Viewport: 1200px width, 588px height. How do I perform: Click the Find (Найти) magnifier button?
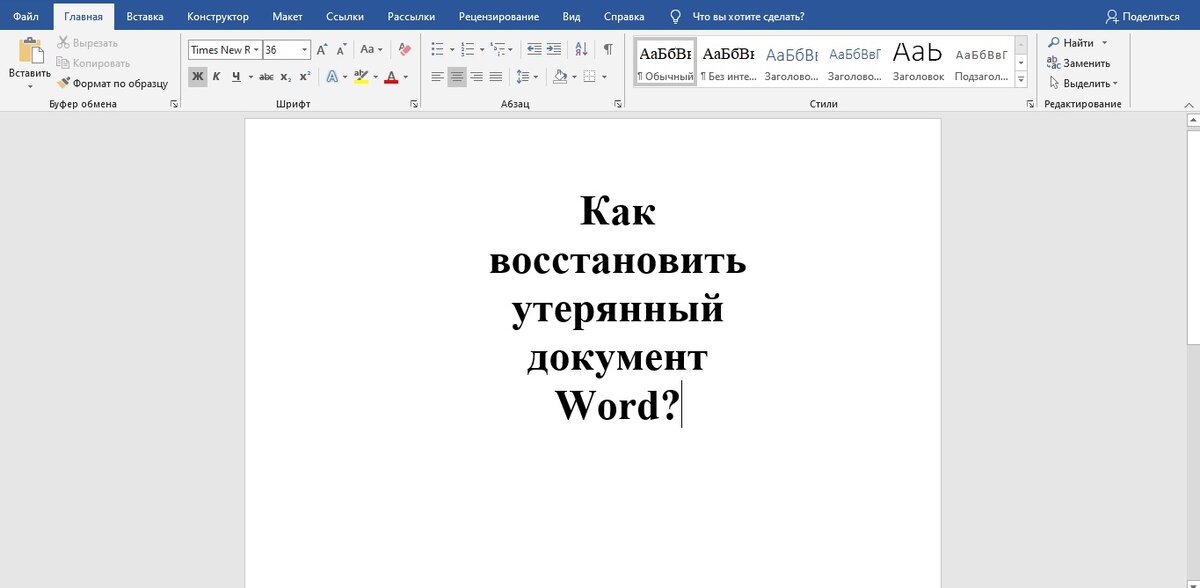point(1072,43)
